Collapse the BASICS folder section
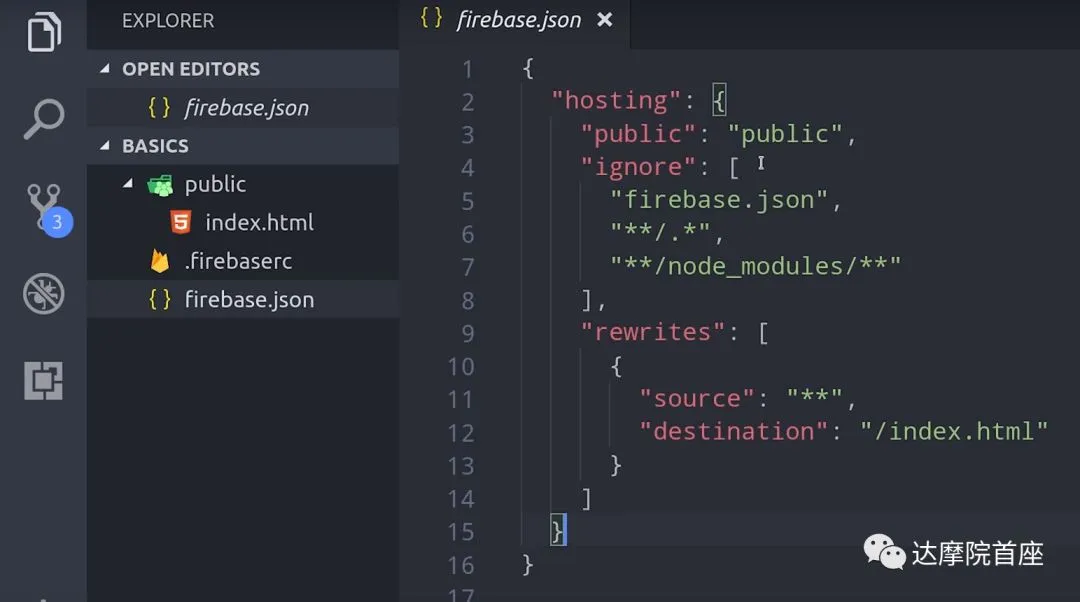 105,146
